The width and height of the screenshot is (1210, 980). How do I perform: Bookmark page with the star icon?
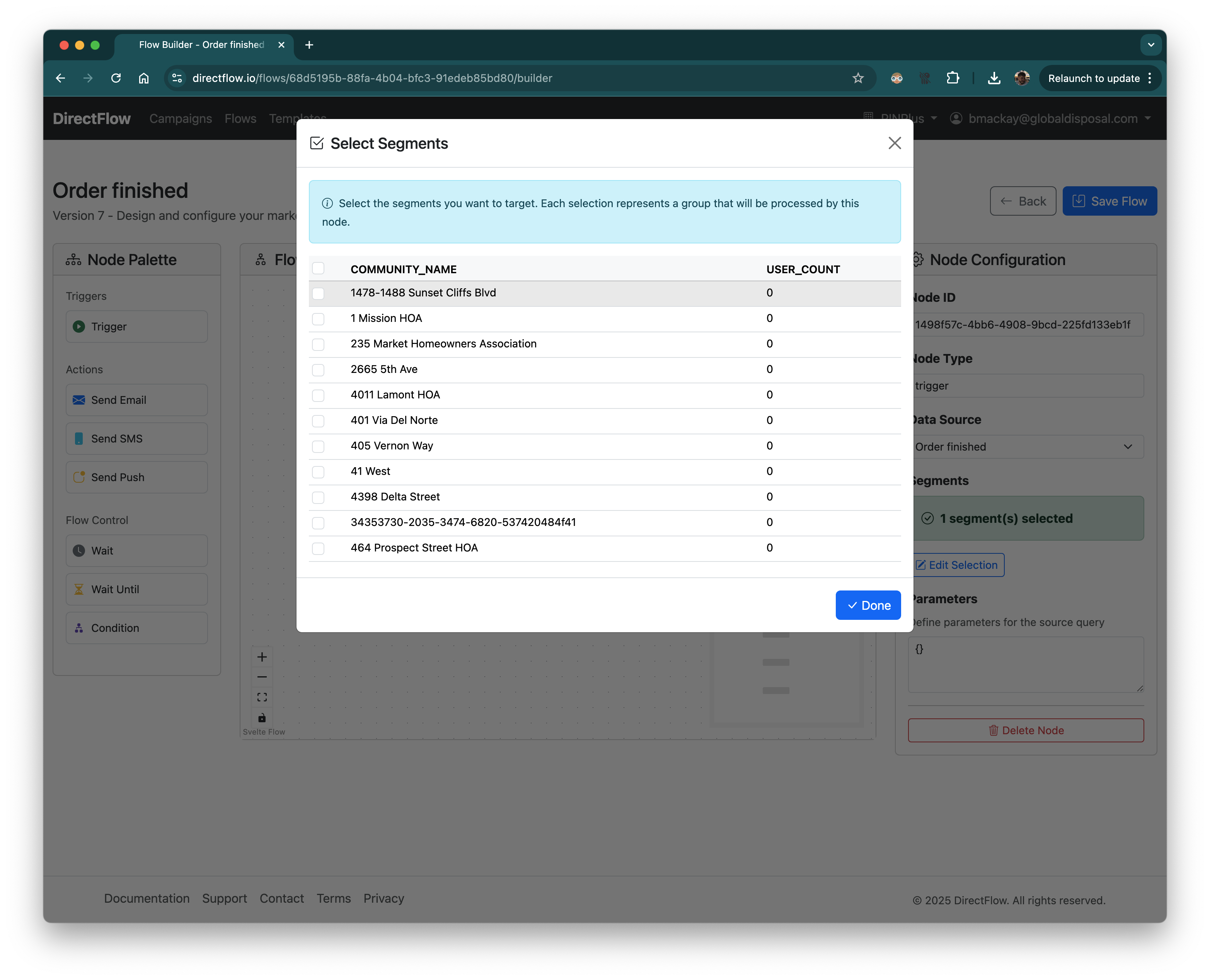pyautogui.click(x=858, y=78)
